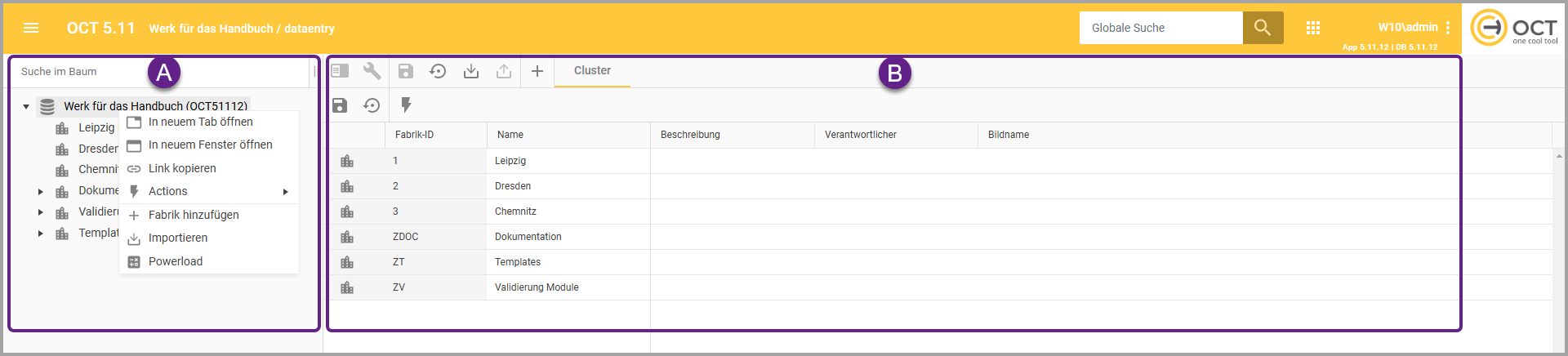Viewport: 1568px width, 356px height.
Task: Click the plus add icon beside Cluster tab
Action: [537, 71]
